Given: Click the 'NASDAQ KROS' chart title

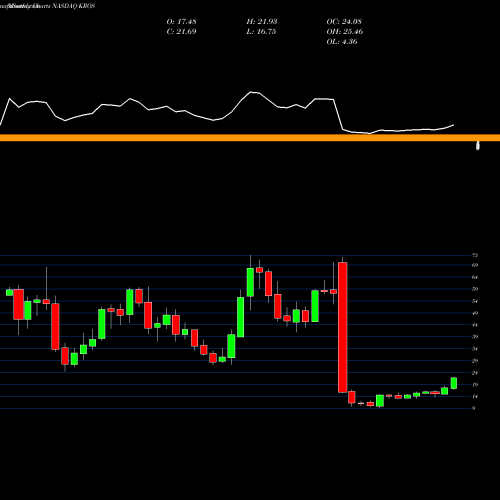Looking at the screenshot, I should click(x=72, y=6).
